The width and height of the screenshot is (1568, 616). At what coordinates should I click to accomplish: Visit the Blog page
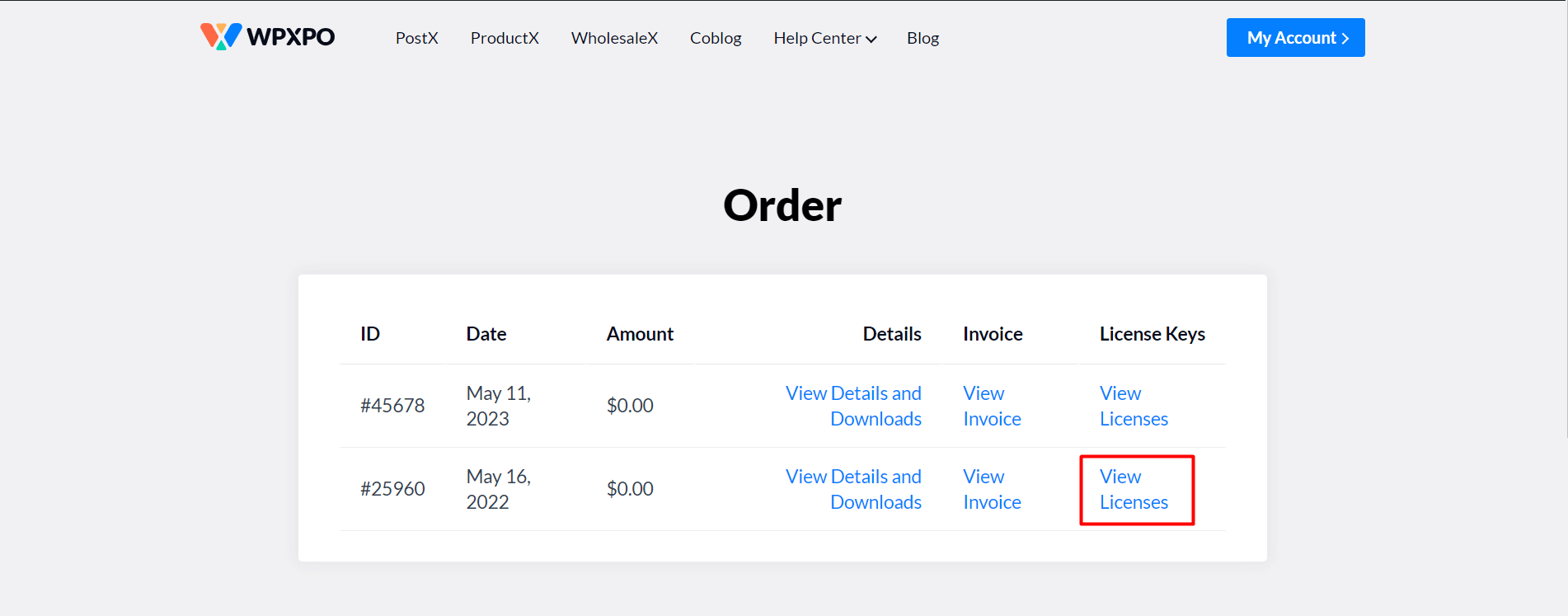coord(922,38)
